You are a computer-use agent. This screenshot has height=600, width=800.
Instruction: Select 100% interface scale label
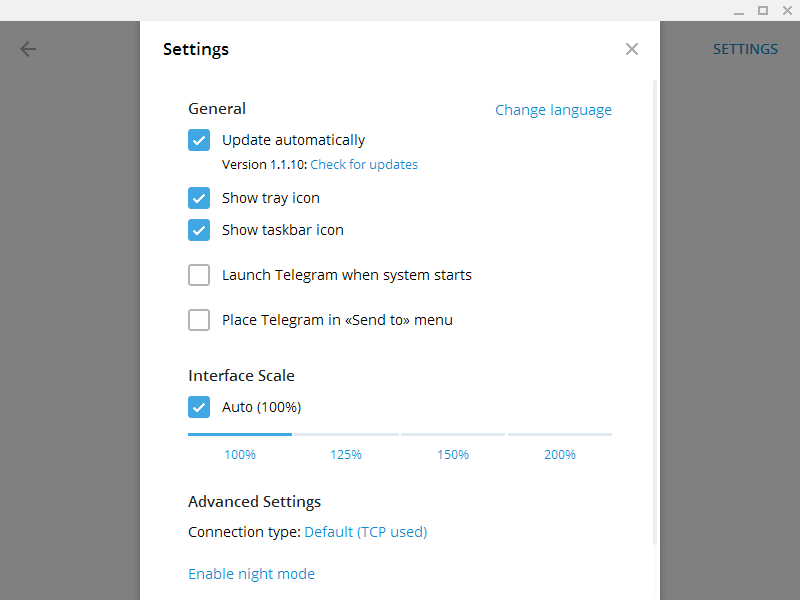240,455
